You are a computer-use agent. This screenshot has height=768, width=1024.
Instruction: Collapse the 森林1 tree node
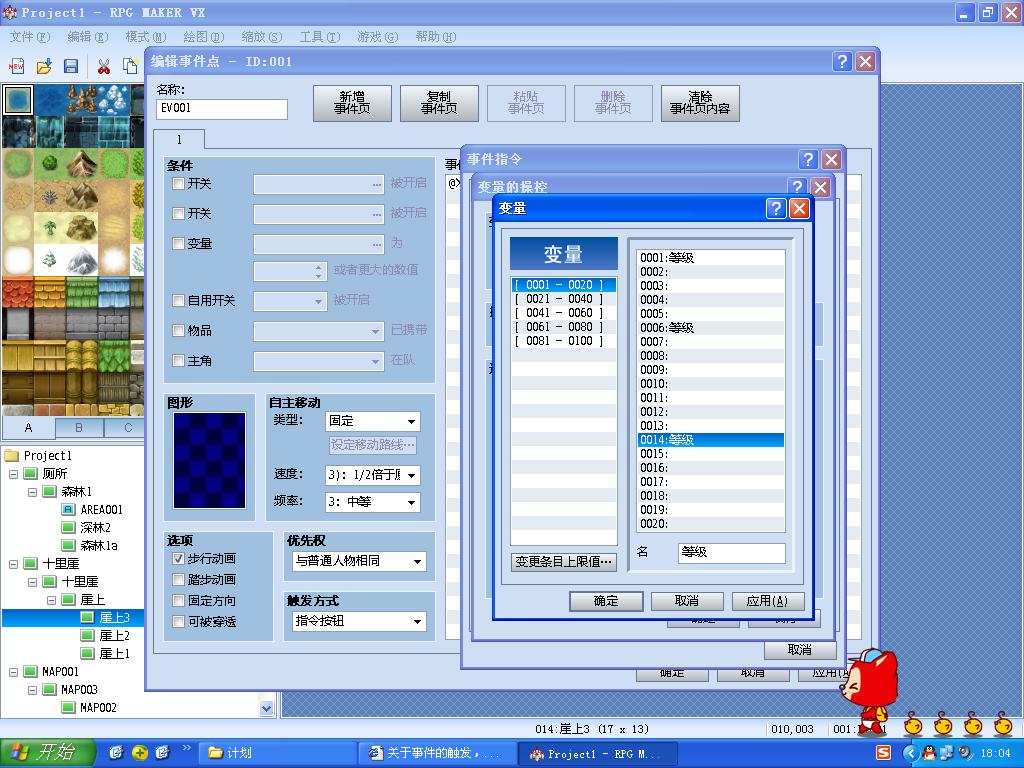click(32, 492)
